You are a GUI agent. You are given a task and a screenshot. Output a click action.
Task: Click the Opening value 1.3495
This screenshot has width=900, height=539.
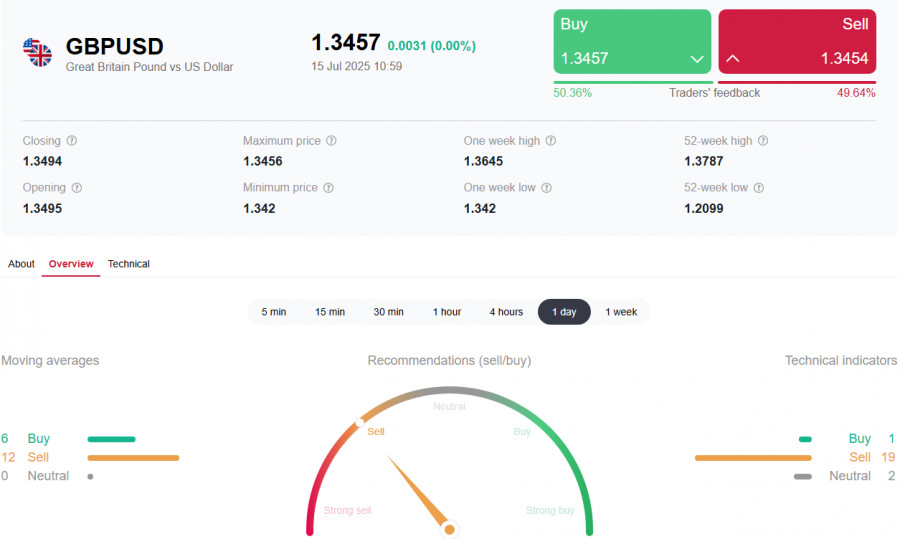[42, 208]
